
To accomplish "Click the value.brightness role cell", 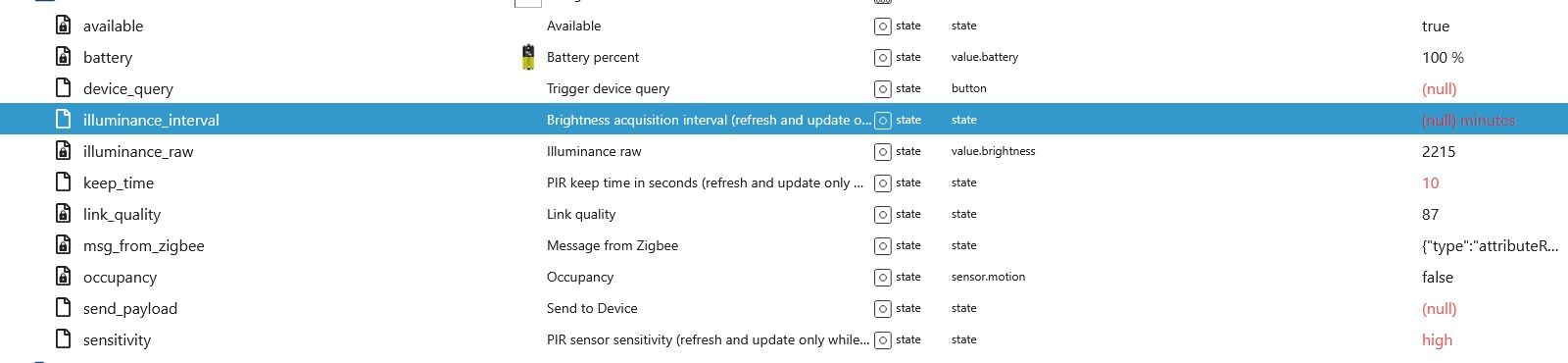I will [x=993, y=151].
